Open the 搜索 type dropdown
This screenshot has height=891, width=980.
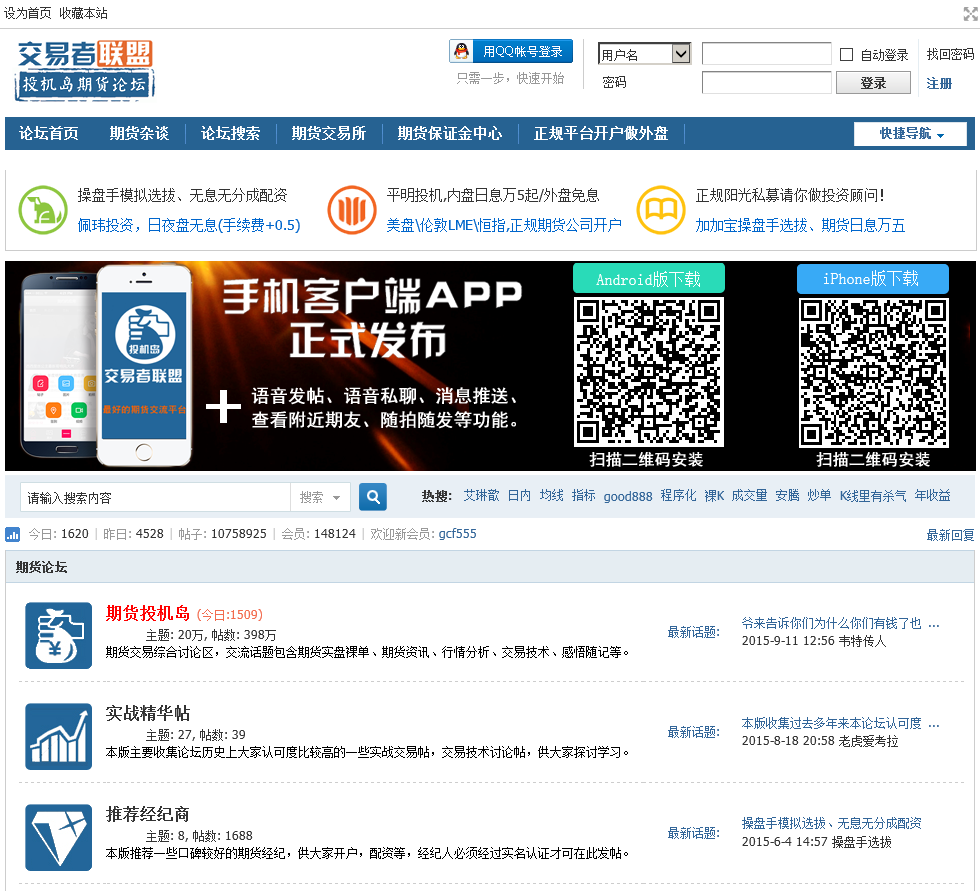tap(320, 497)
